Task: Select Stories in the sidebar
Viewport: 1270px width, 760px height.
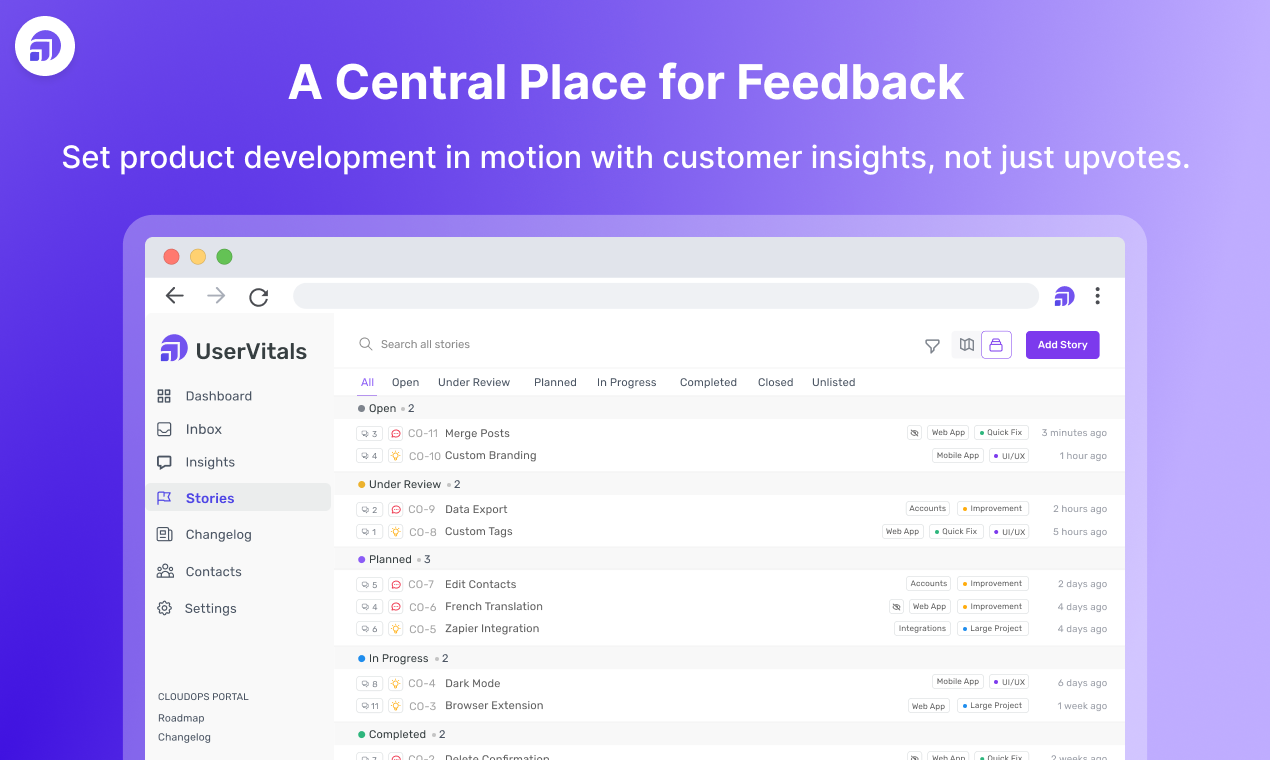Action: coord(238,498)
